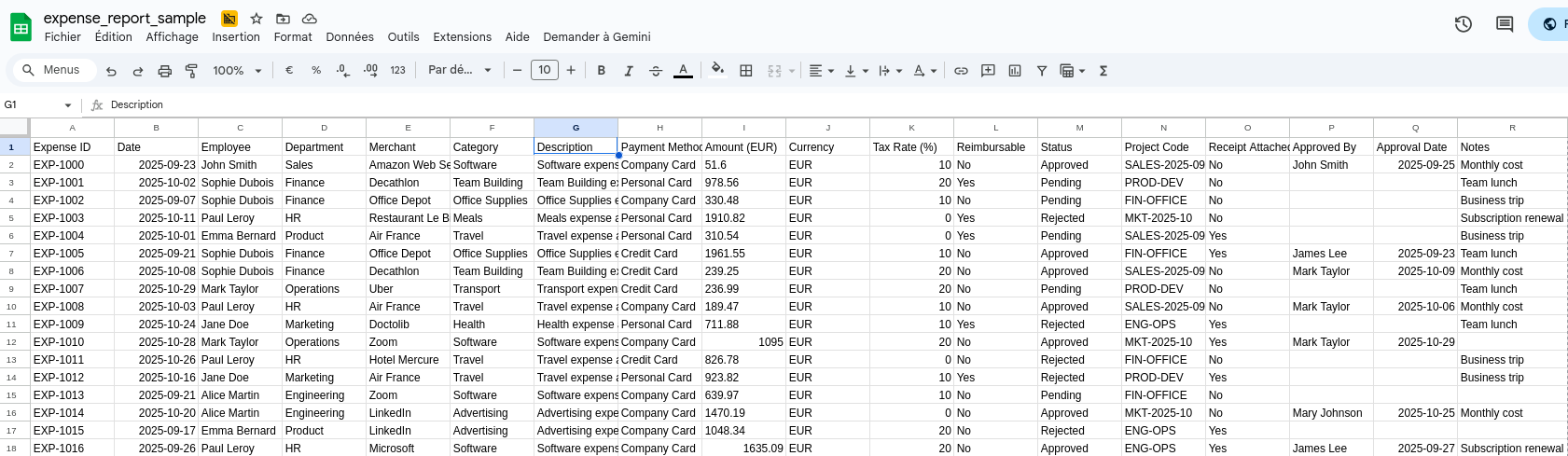Open the Affichage menu
1568x456 pixels.
[173, 37]
